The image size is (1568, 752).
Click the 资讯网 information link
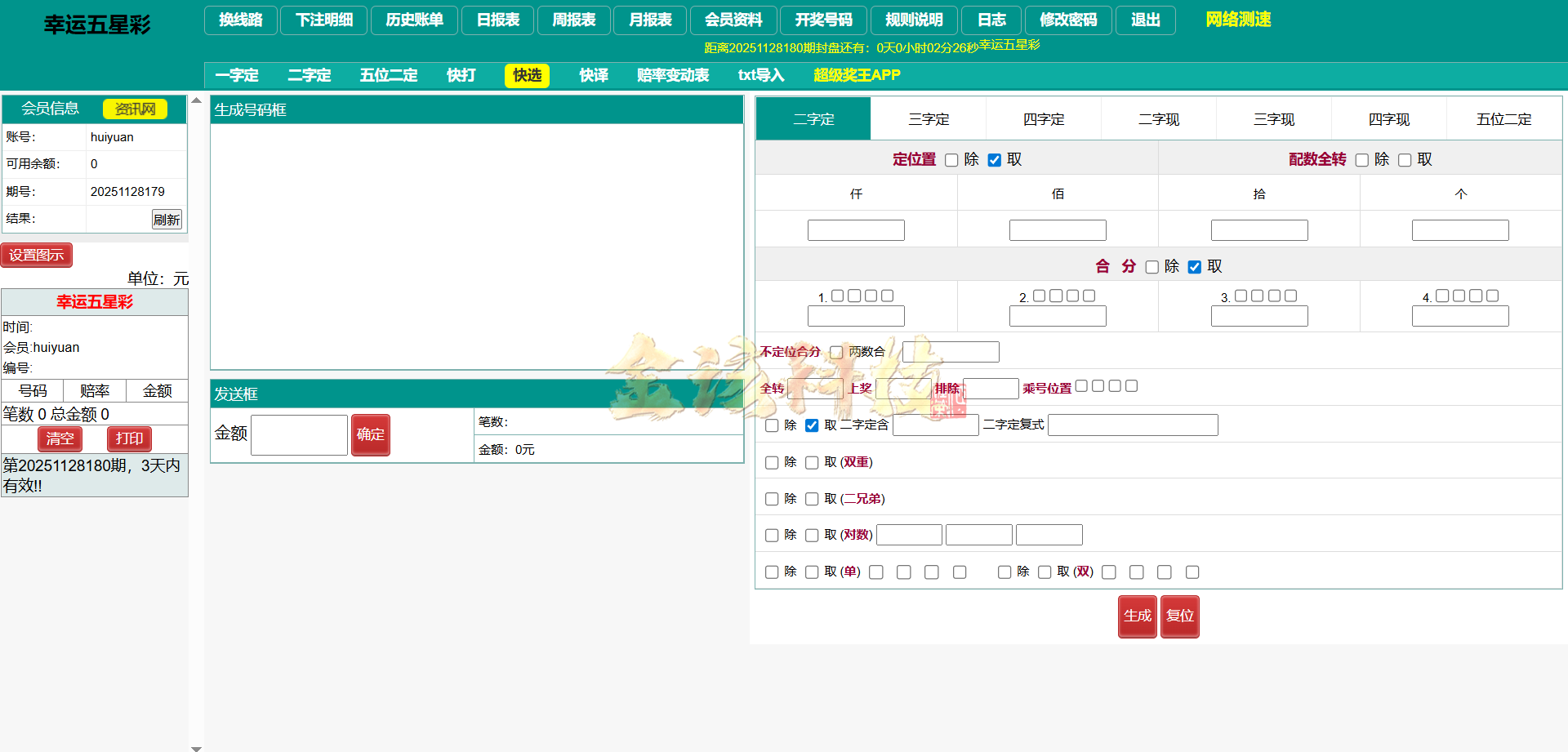[x=135, y=109]
